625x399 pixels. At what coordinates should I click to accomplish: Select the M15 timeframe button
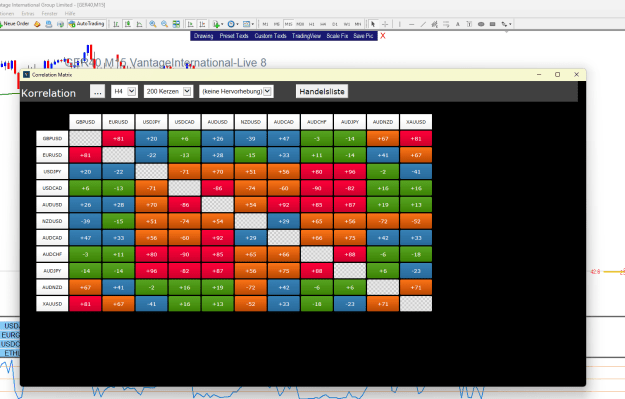point(288,24)
